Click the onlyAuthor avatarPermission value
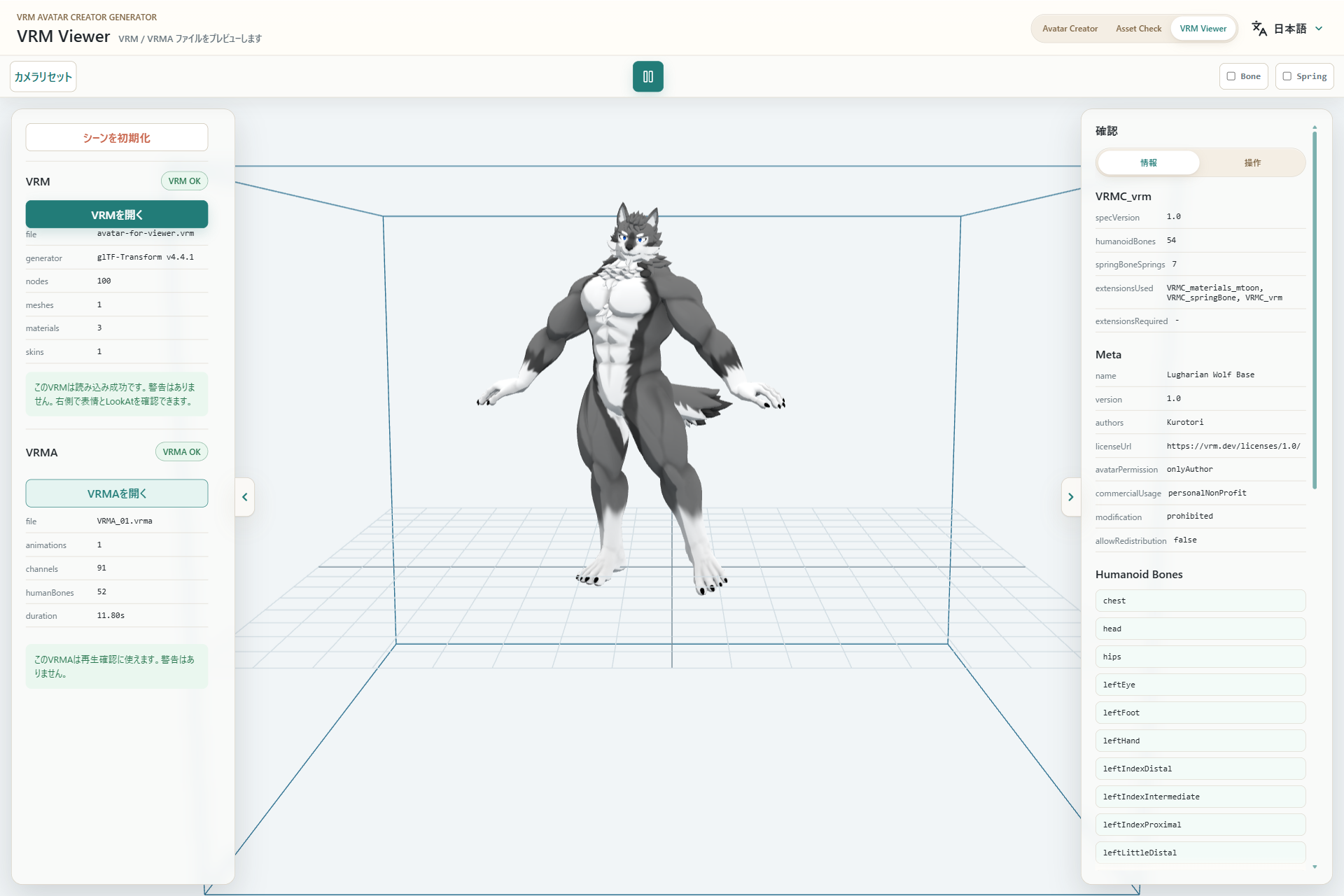The height and width of the screenshot is (896, 1344). tap(1189, 469)
